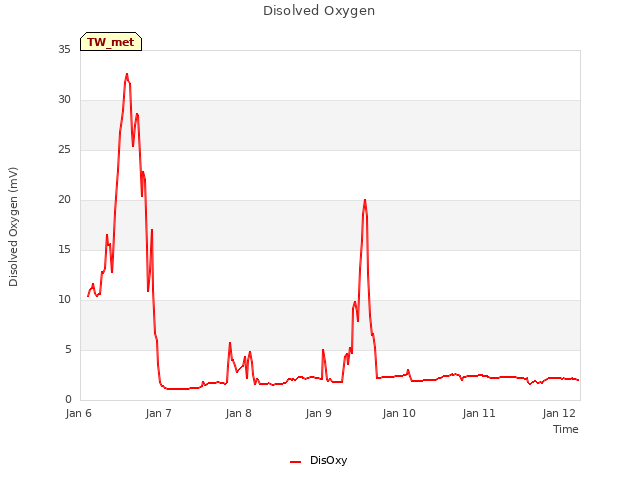Click the highest peak near 33 mV
640x480 pixels.
pyautogui.click(x=127, y=74)
